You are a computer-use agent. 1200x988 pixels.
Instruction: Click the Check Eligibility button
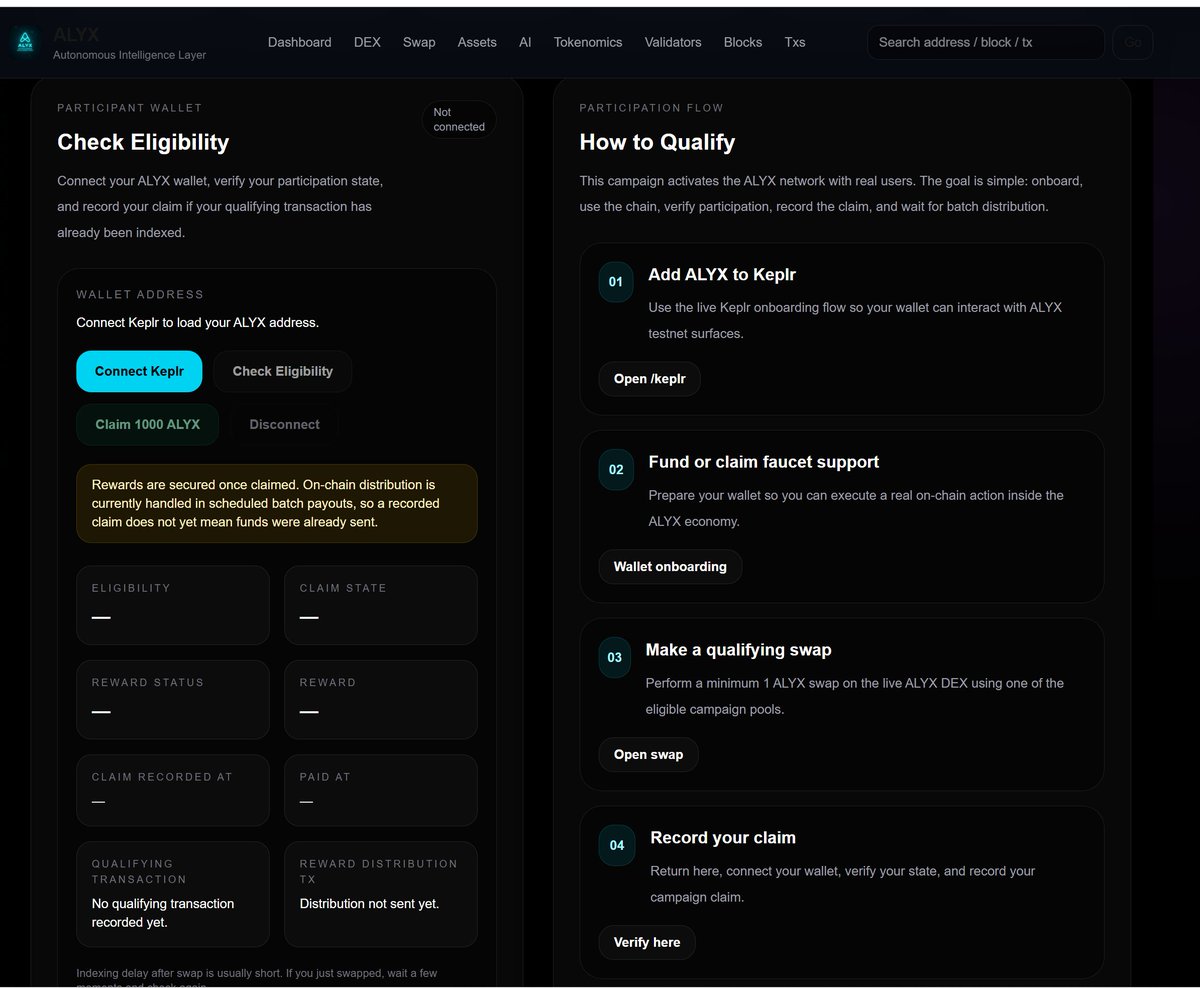tap(283, 371)
